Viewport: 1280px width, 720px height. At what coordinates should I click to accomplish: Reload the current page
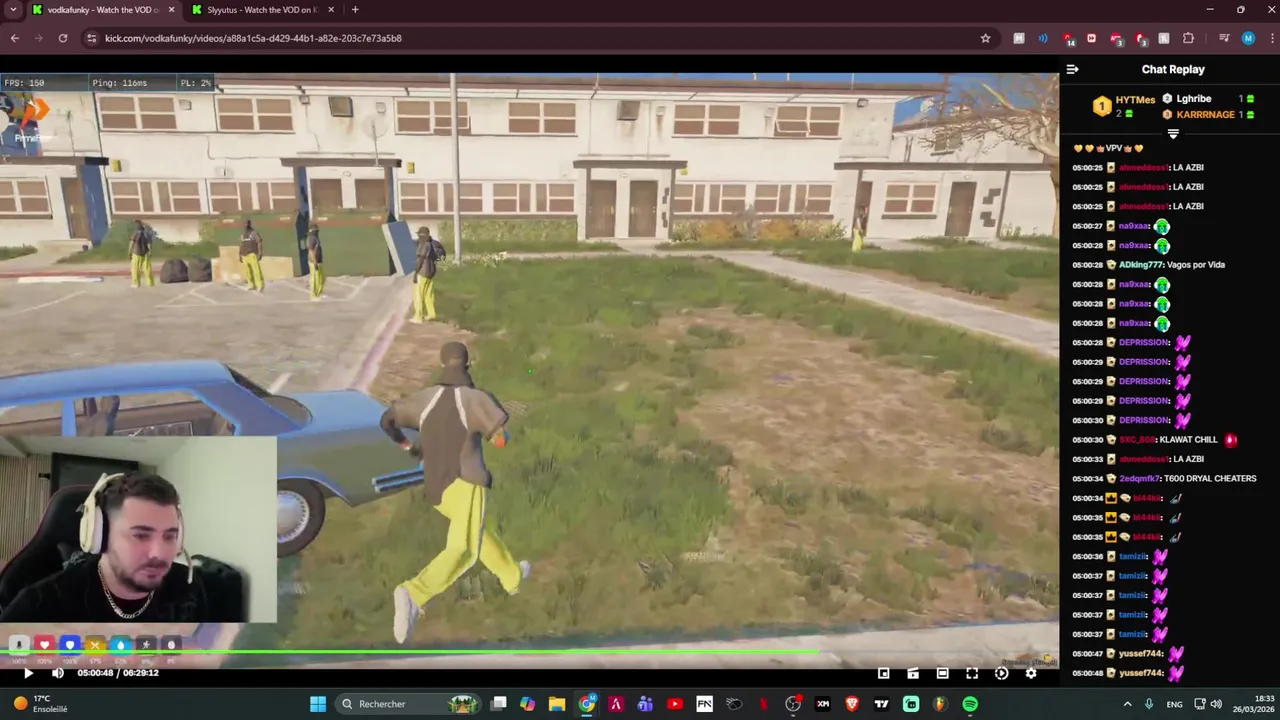click(x=63, y=38)
